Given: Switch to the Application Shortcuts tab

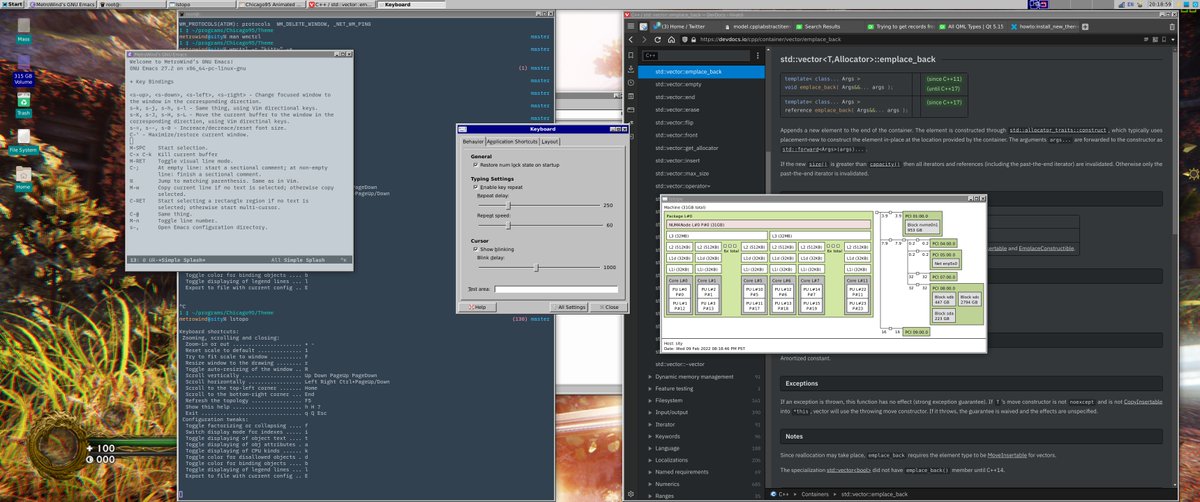Looking at the screenshot, I should (x=512, y=142).
